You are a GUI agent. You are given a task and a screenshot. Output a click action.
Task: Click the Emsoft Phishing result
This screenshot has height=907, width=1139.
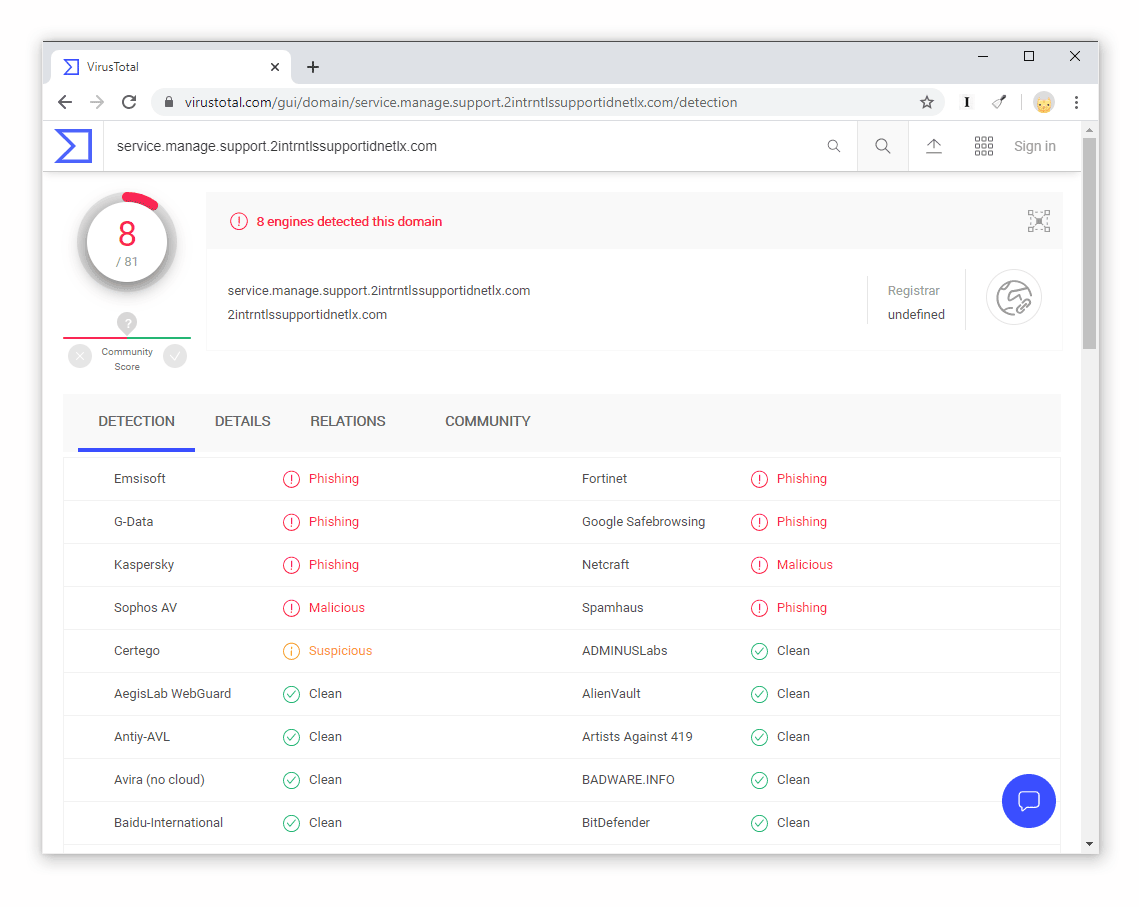pos(321,479)
